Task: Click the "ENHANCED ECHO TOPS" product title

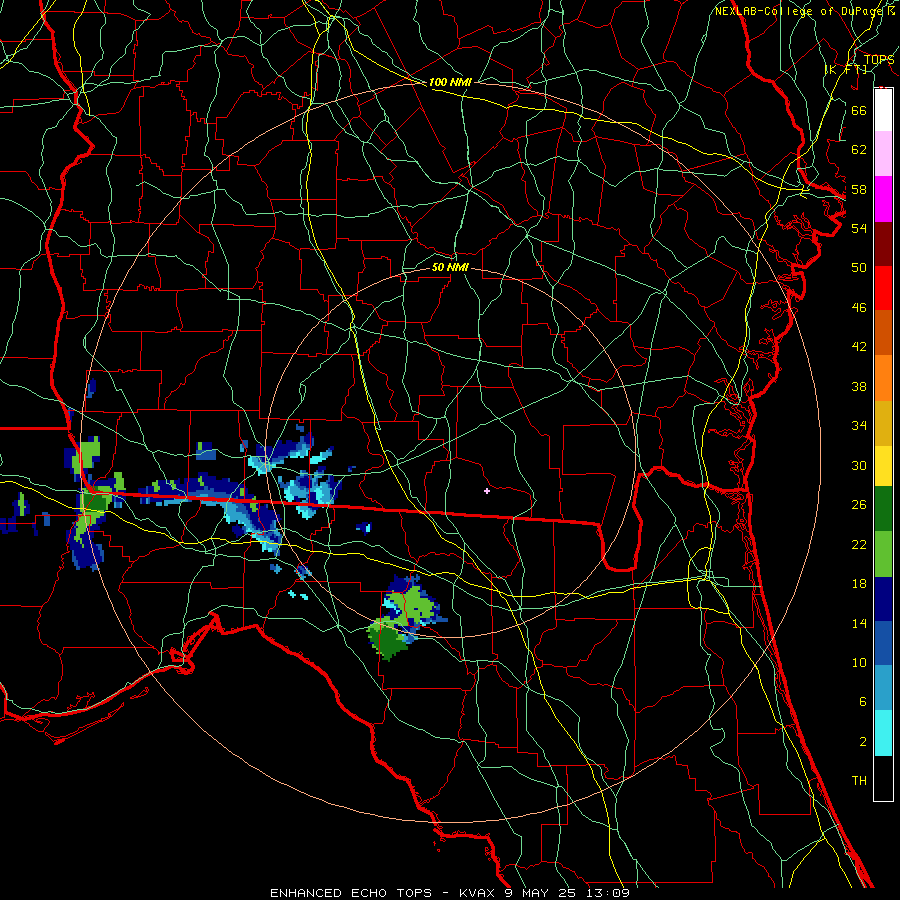Action: click(x=351, y=893)
